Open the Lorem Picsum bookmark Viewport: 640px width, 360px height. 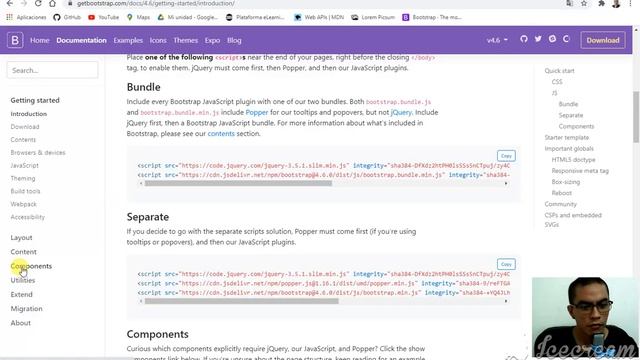pyautogui.click(x=373, y=17)
